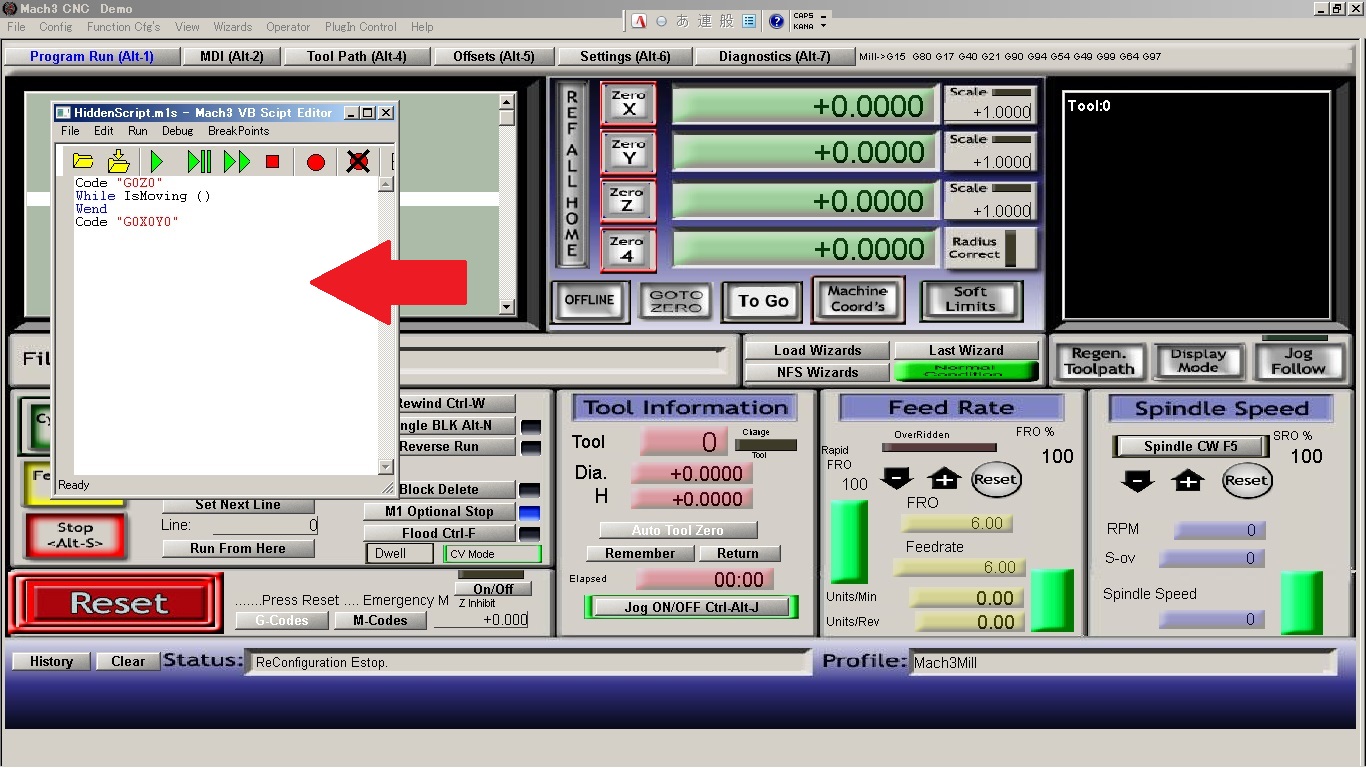Screen dimensions: 1366x768
Task: Toggle OFFLINE mode
Action: pos(590,300)
